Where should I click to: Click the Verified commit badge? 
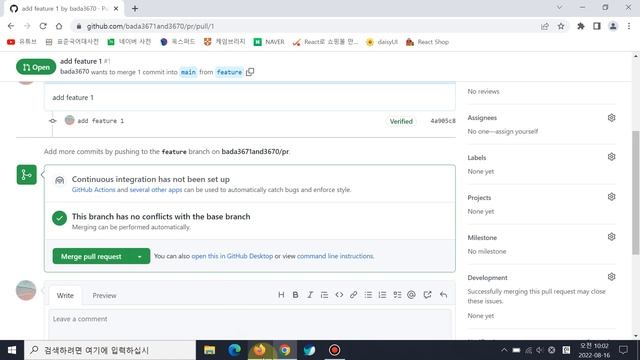point(401,121)
